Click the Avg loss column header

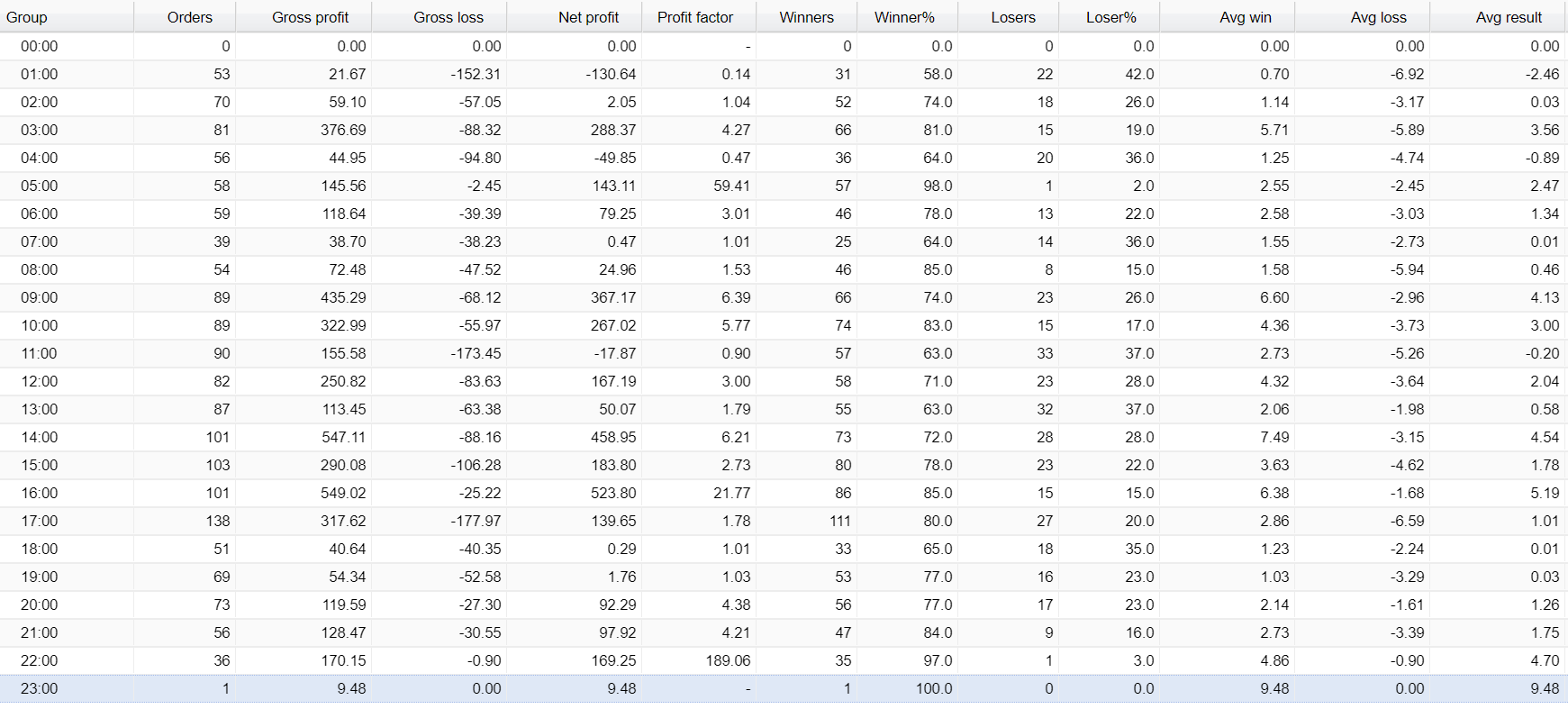click(x=1363, y=17)
